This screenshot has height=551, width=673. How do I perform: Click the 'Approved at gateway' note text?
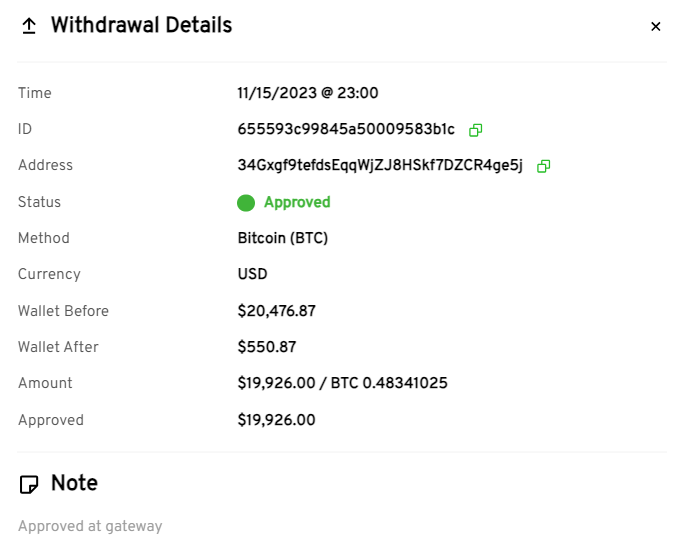[x=90, y=526]
